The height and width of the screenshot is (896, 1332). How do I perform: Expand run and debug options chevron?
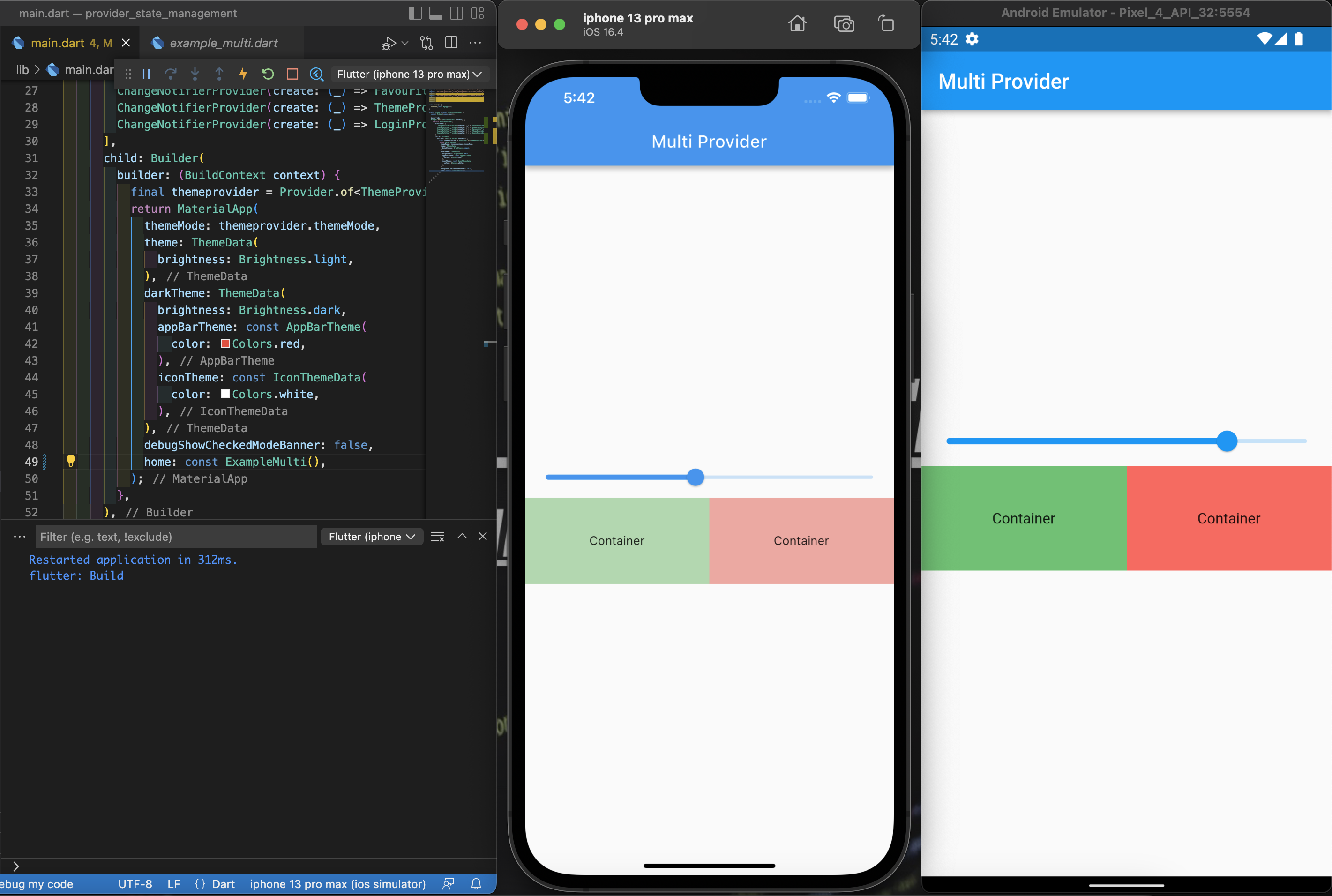(405, 43)
